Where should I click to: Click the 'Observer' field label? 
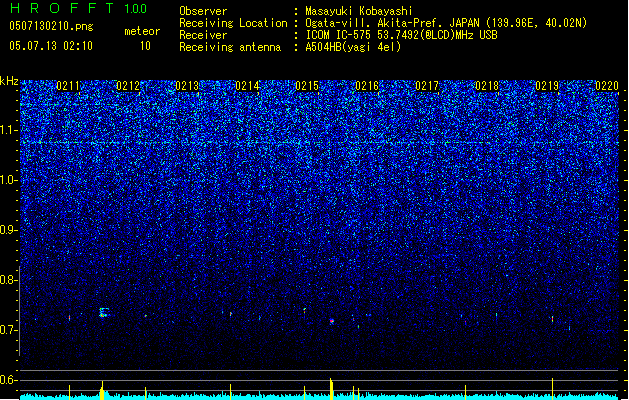(203, 11)
